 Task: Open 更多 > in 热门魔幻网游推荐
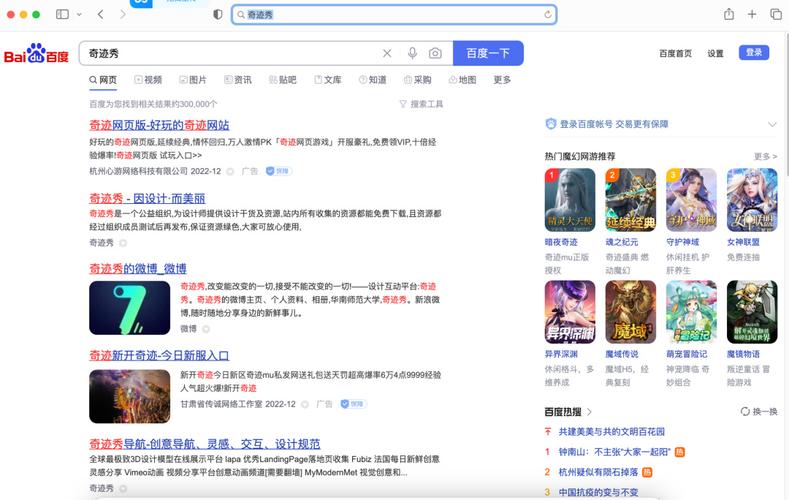tap(765, 156)
